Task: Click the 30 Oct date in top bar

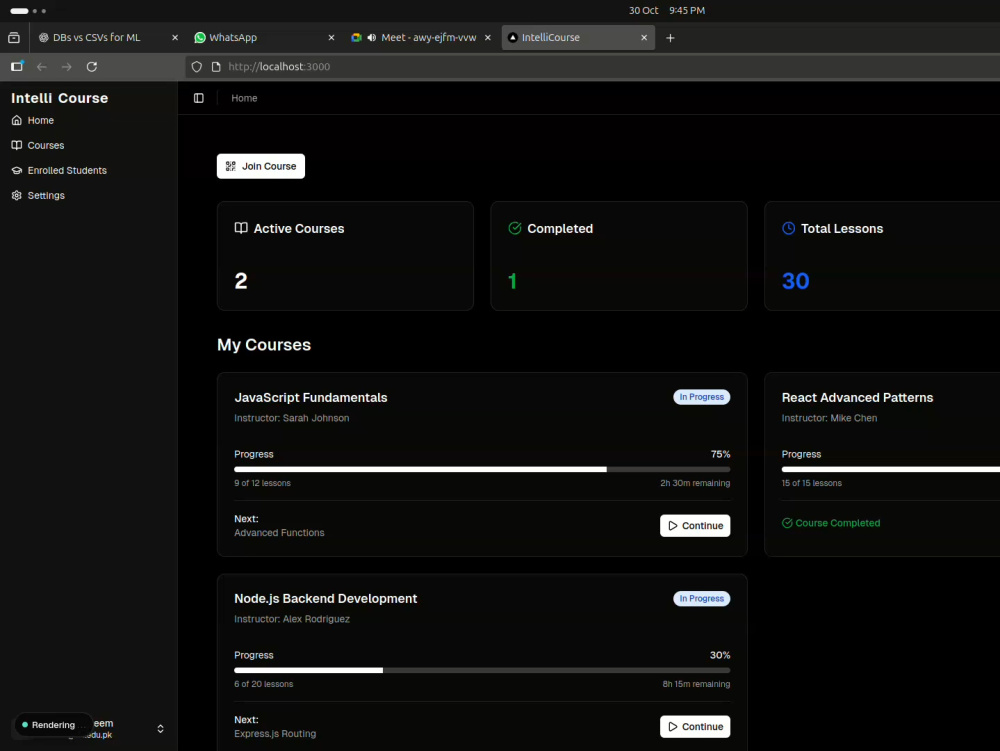Action: pyautogui.click(x=643, y=10)
